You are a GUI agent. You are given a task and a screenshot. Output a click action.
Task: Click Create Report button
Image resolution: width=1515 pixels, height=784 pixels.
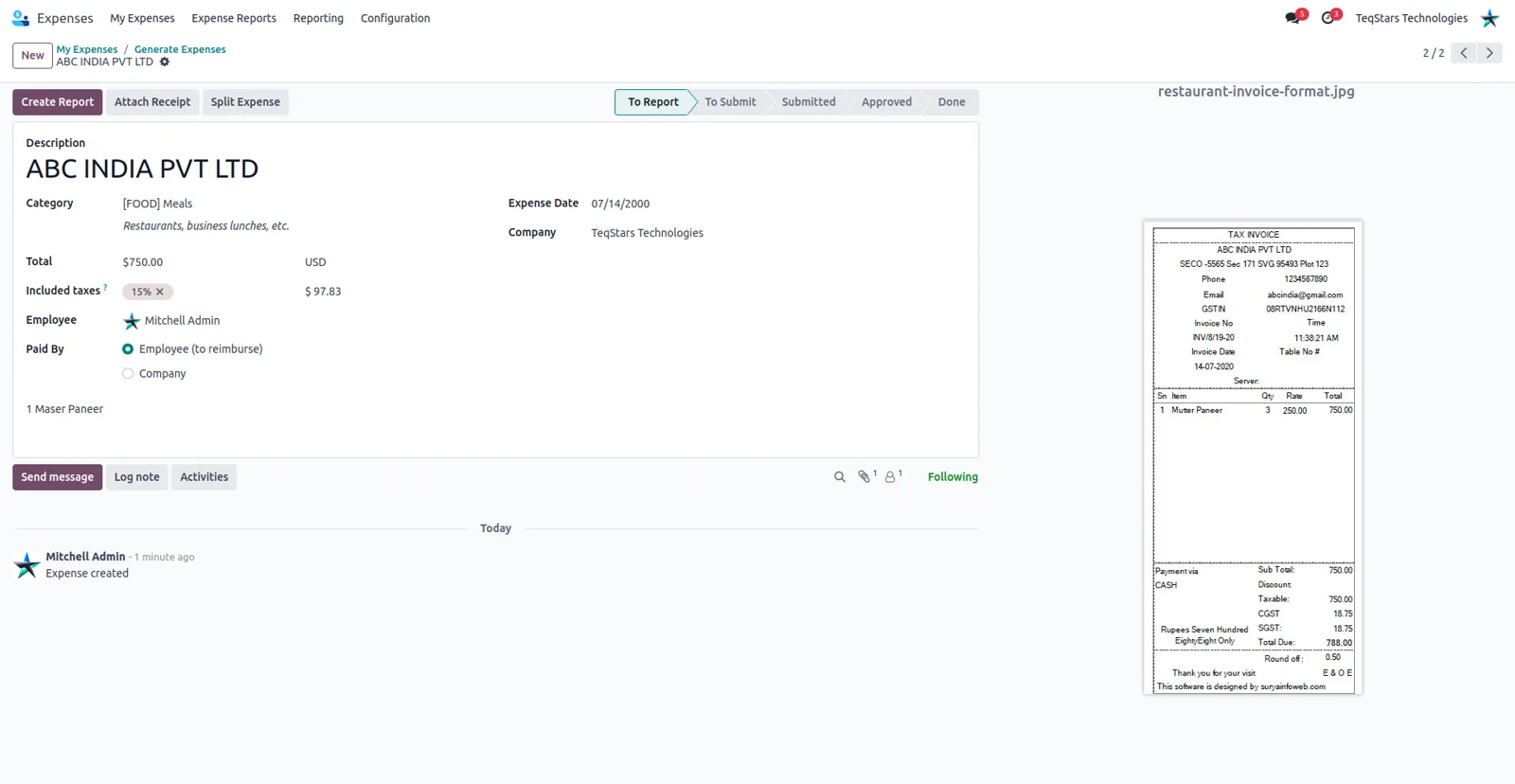(58, 102)
